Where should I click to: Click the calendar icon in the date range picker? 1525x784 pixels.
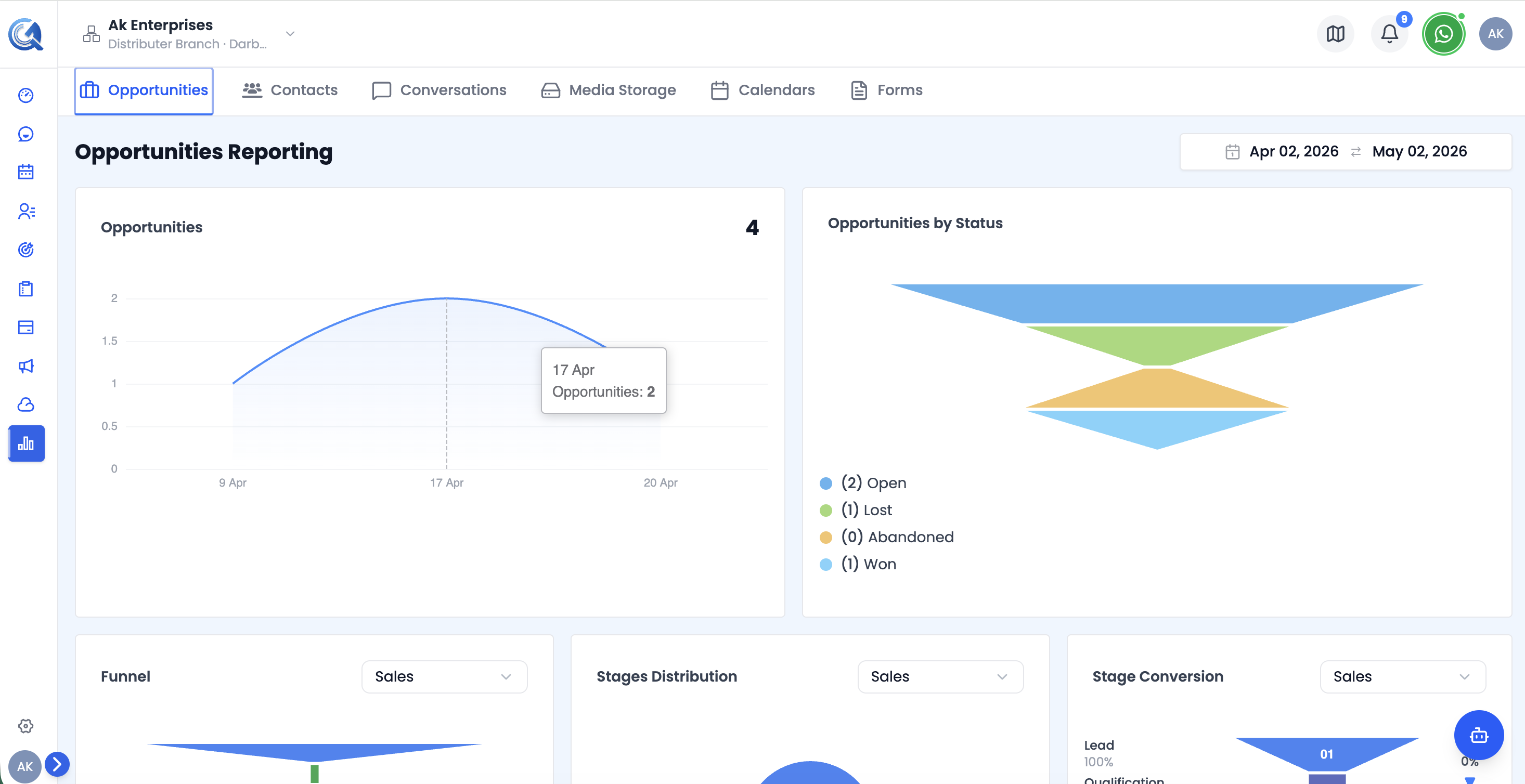[1232, 152]
